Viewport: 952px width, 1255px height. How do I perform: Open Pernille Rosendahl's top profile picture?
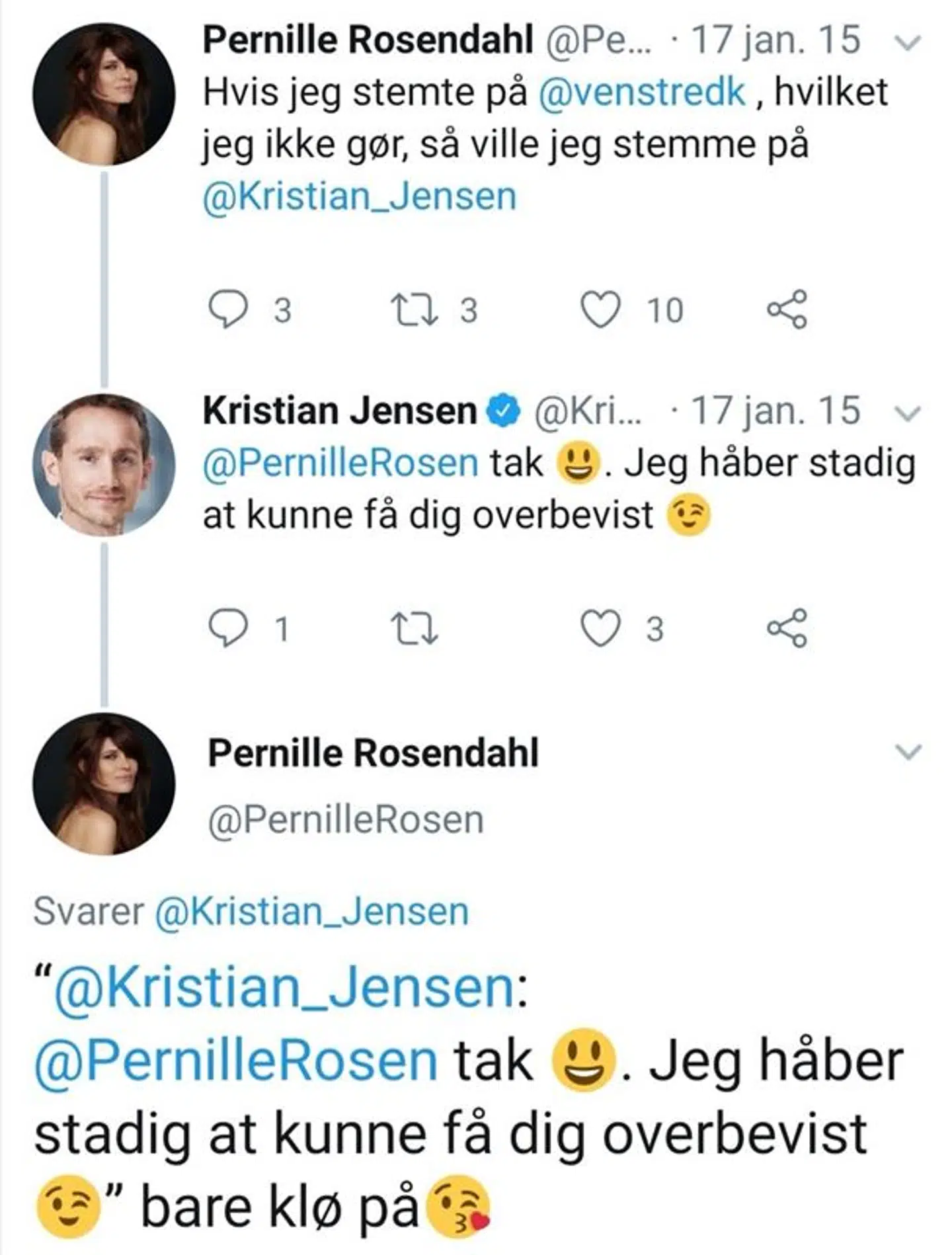[104, 95]
